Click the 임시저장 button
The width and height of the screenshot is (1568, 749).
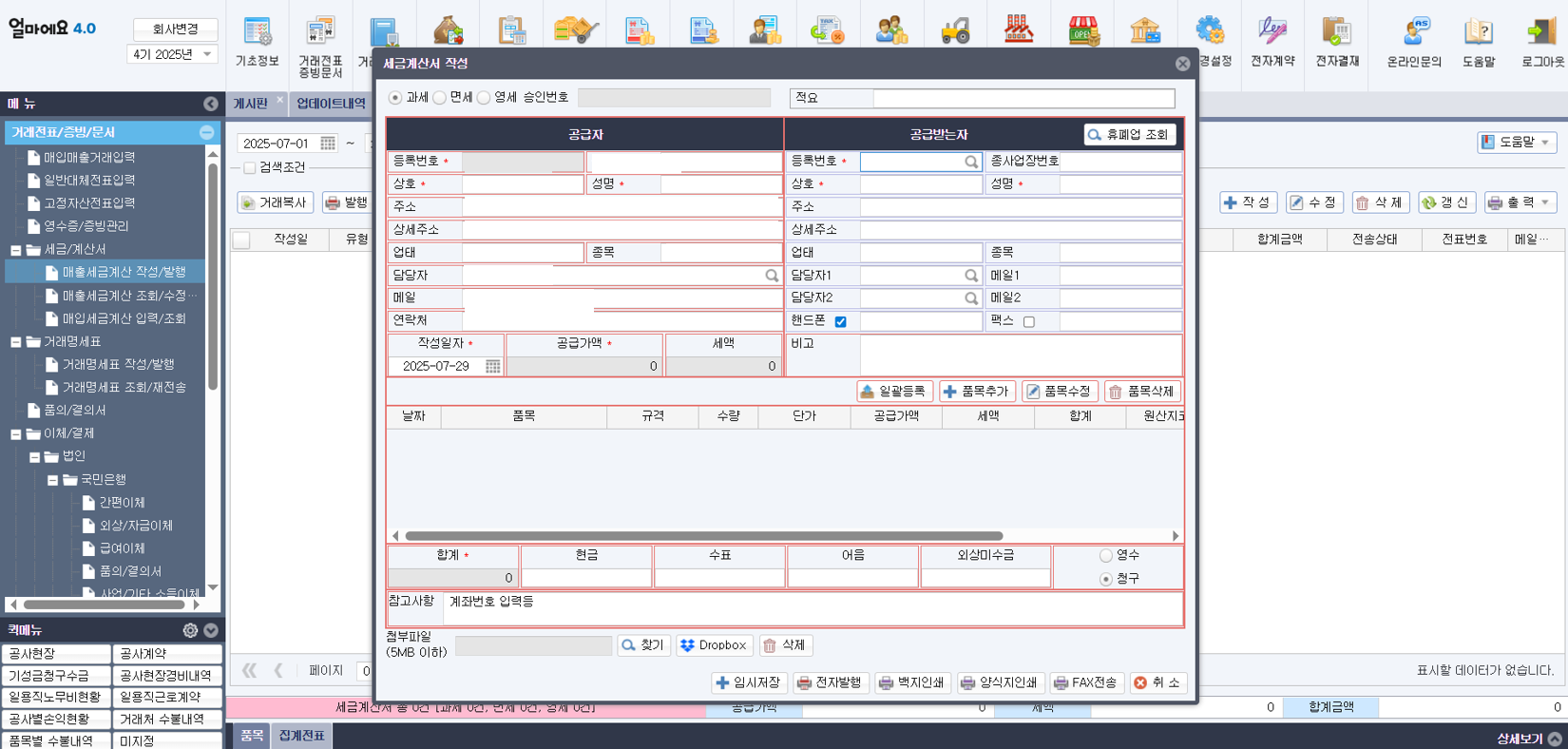pyautogui.click(x=749, y=682)
